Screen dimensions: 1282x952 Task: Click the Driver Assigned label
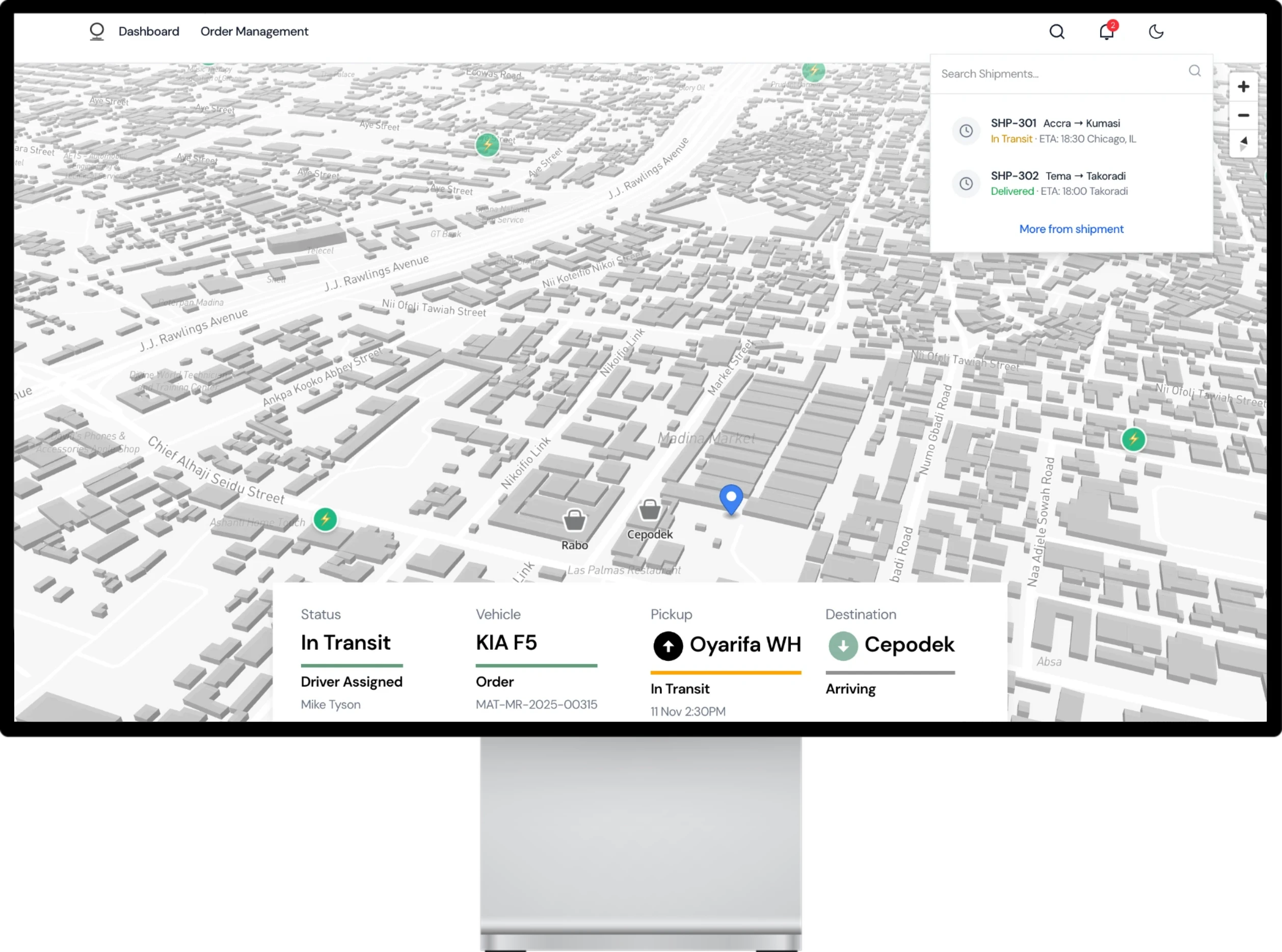pos(352,682)
